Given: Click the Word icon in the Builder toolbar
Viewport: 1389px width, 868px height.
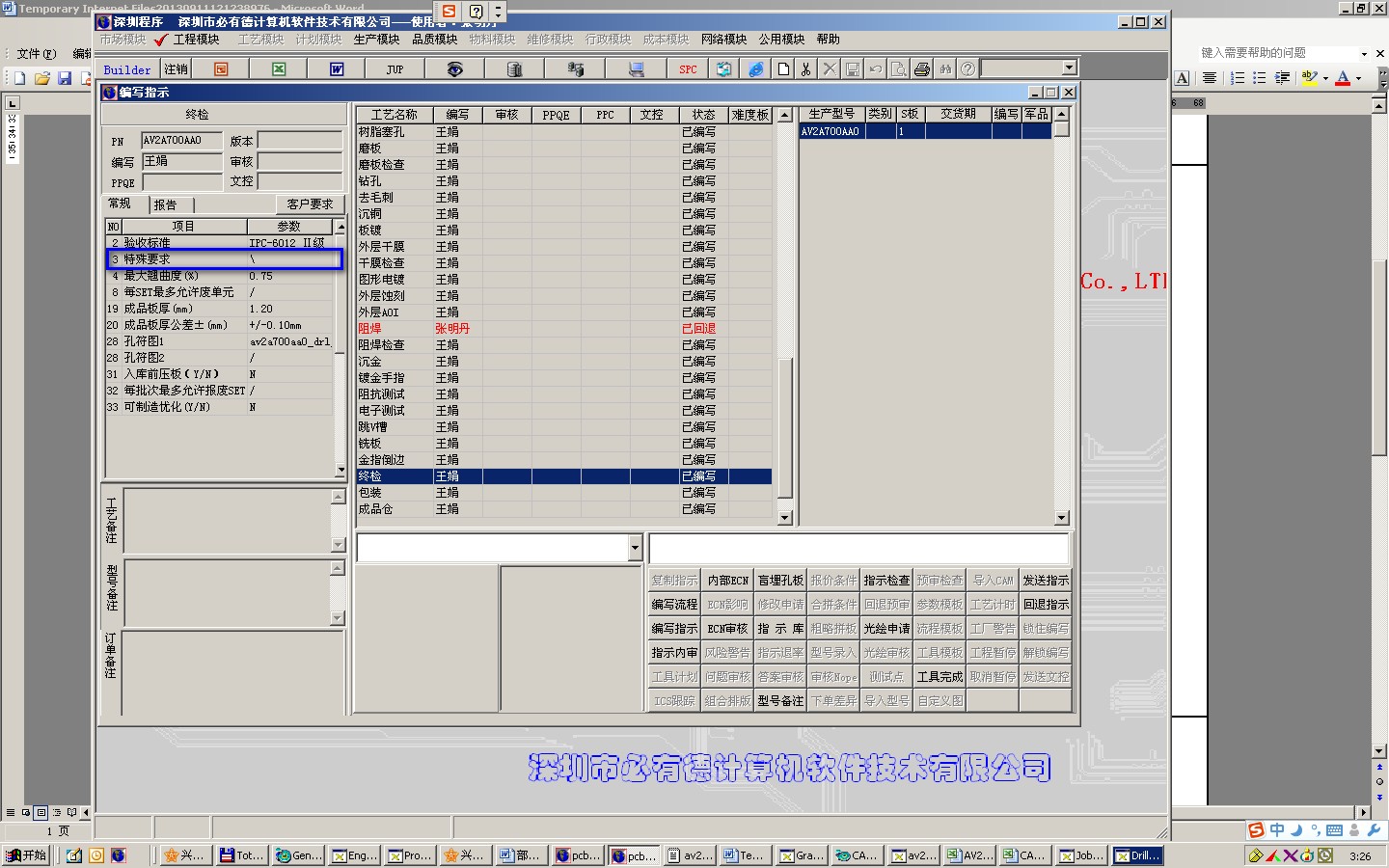Looking at the screenshot, I should click(337, 69).
